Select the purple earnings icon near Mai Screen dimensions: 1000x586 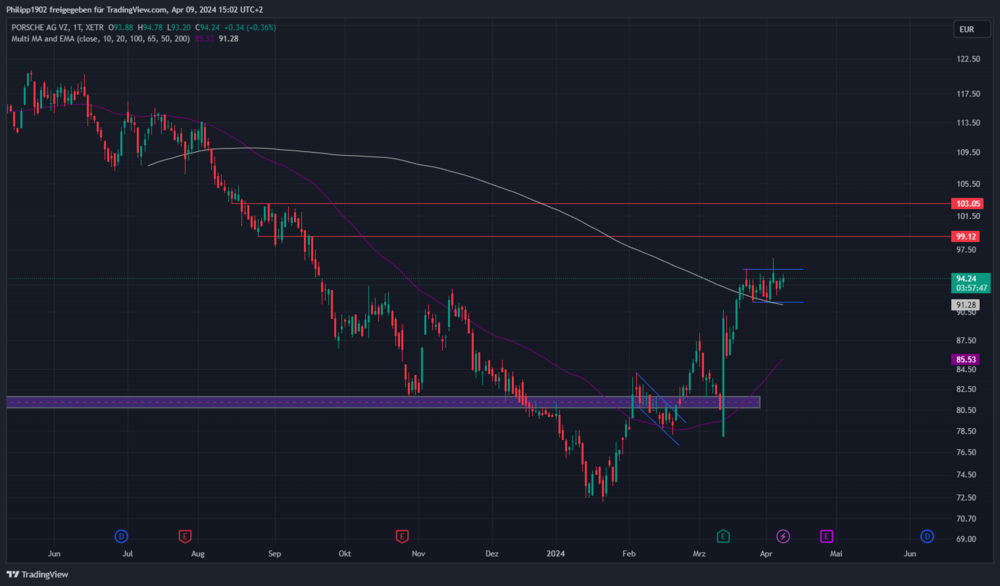click(827, 536)
